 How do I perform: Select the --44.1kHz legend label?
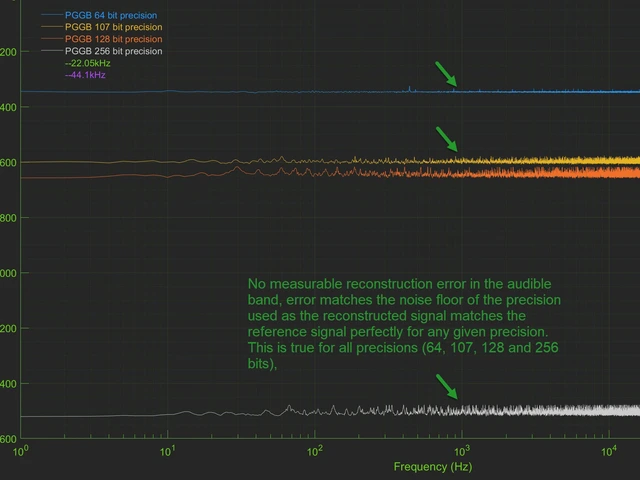point(85,75)
